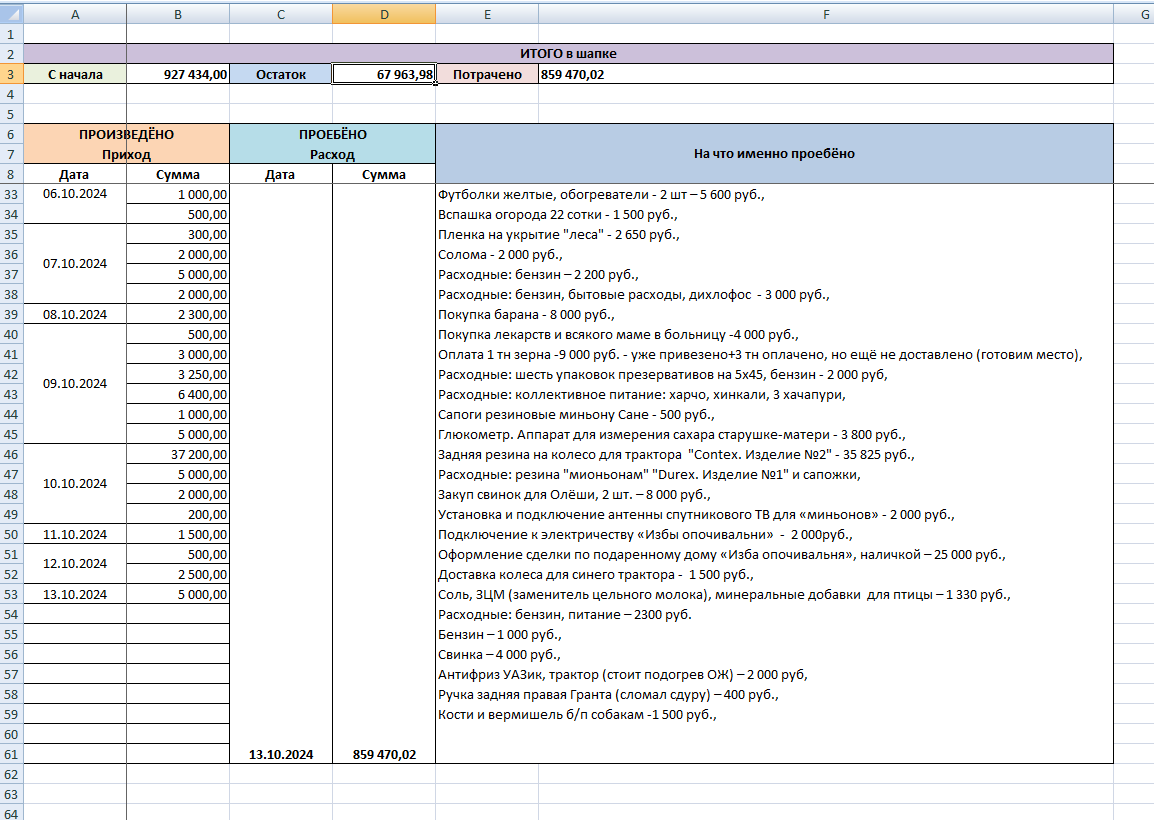Screen dimensions: 1154x820
Task: Select the ПРОЕБЁНО Расход header cell
Action: [332, 144]
